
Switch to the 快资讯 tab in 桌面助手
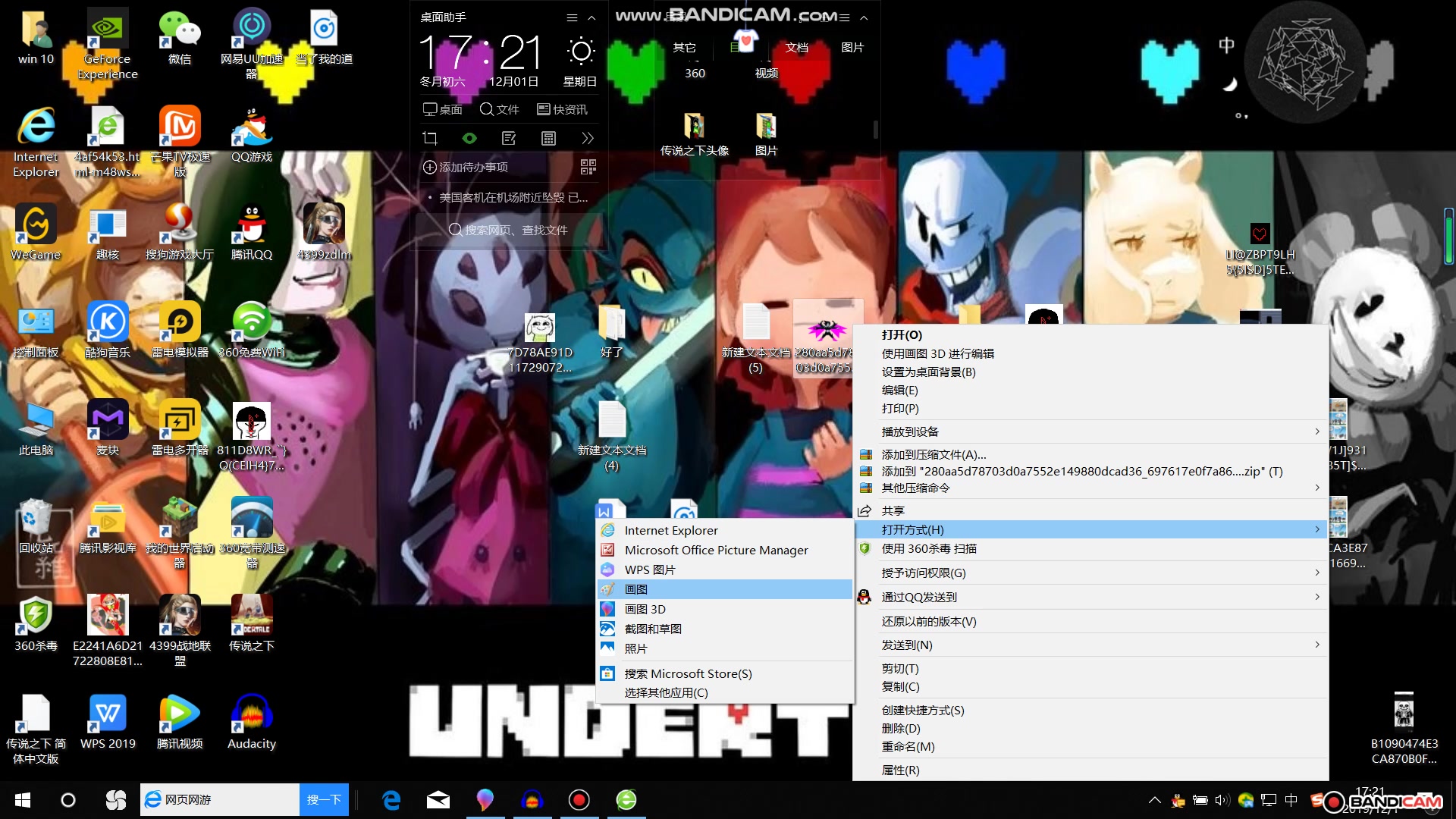point(562,109)
